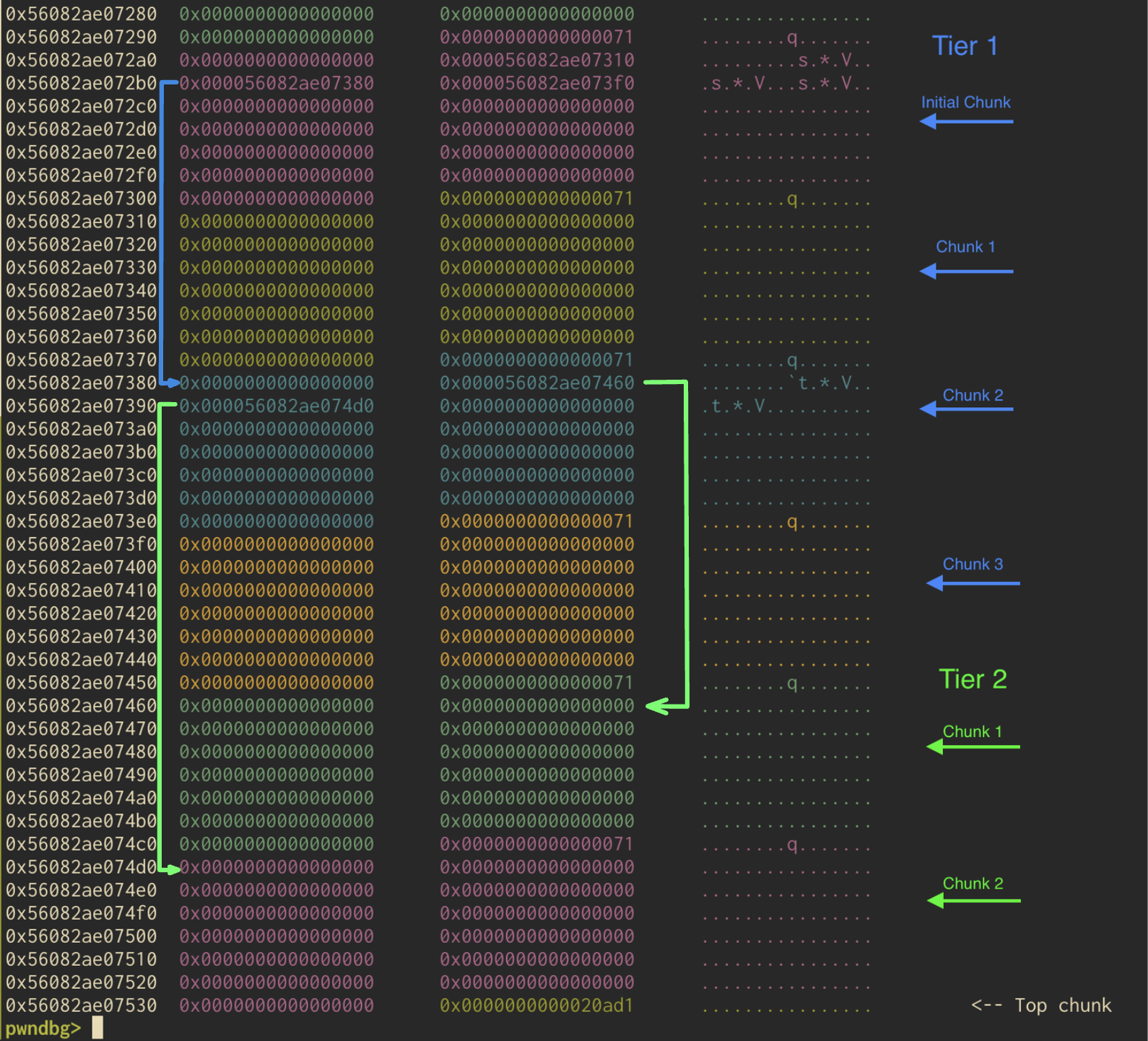Image resolution: width=1148 pixels, height=1041 pixels.
Task: Click the address 0x56082ae07280 in first row
Action: tap(81, 14)
